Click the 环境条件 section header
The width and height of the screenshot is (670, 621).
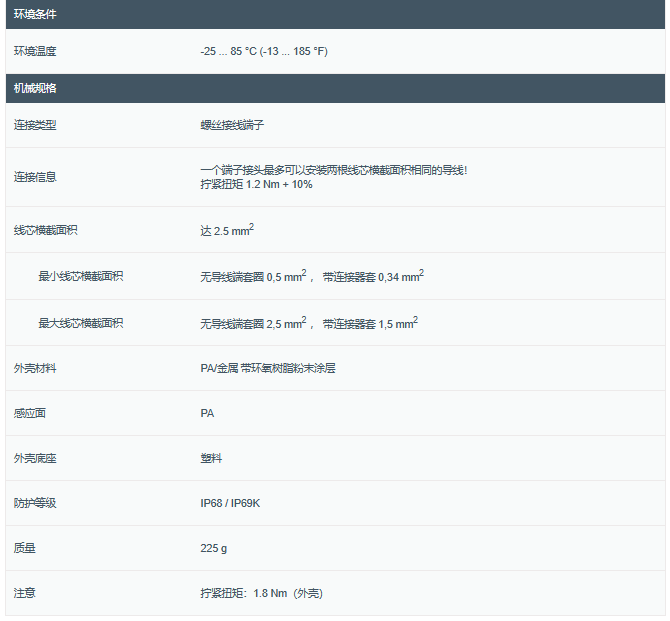point(35,14)
